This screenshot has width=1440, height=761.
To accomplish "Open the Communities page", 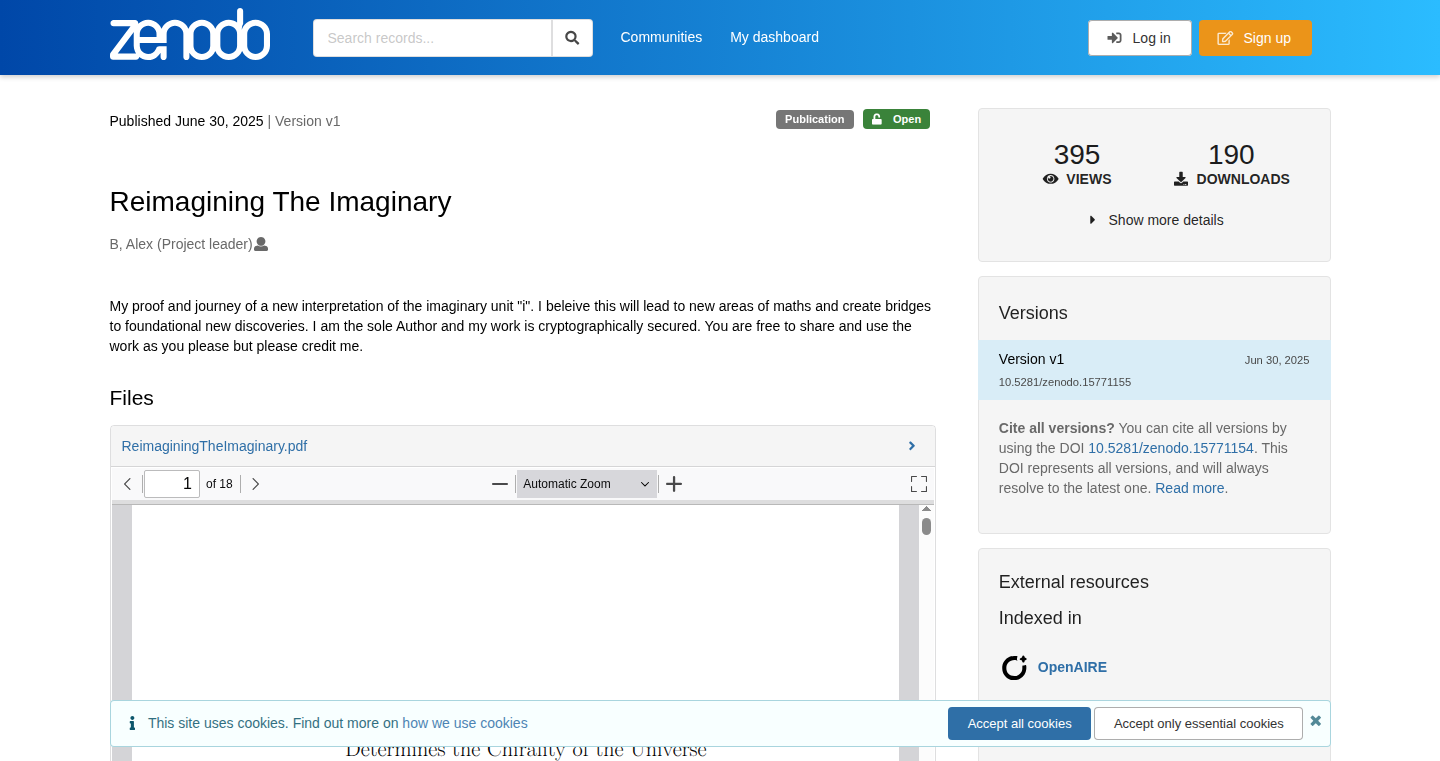I will (x=661, y=37).
